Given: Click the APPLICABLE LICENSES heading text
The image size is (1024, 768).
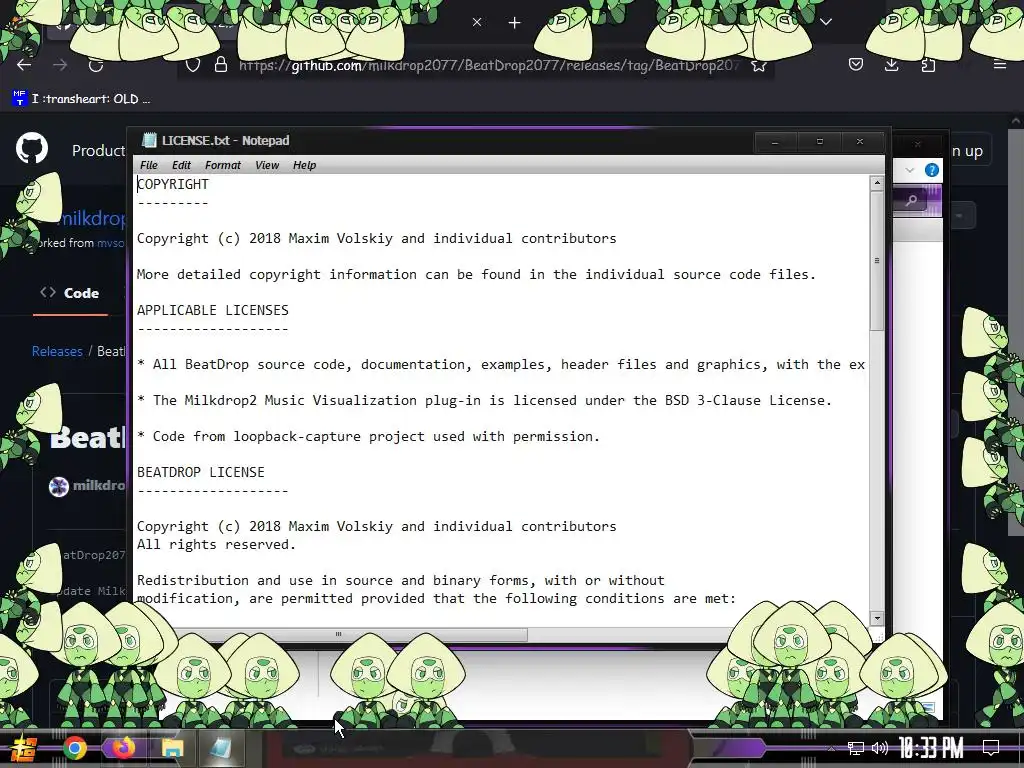Looking at the screenshot, I should coord(213,310).
